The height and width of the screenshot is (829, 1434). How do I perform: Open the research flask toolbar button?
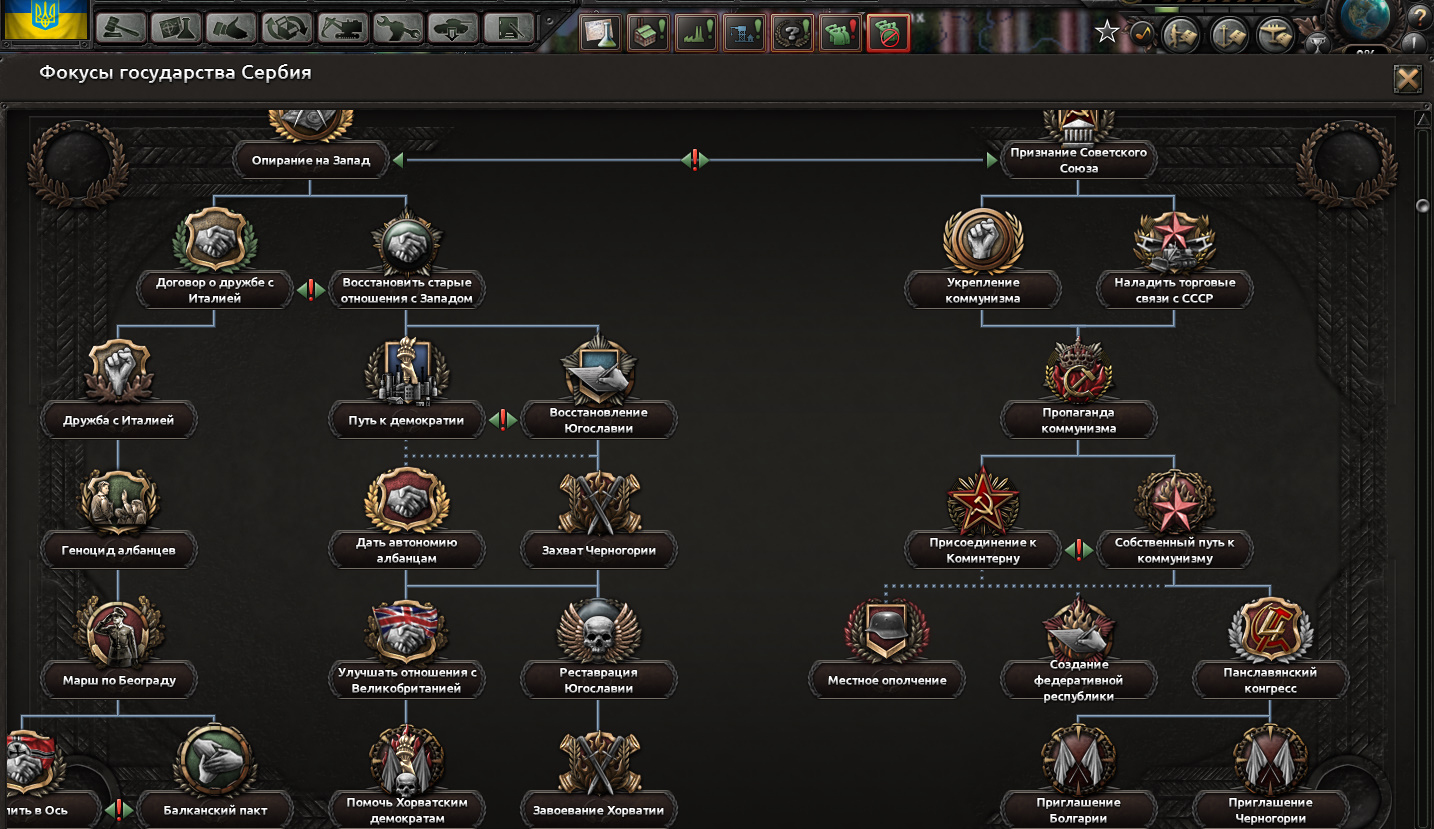[x=177, y=27]
